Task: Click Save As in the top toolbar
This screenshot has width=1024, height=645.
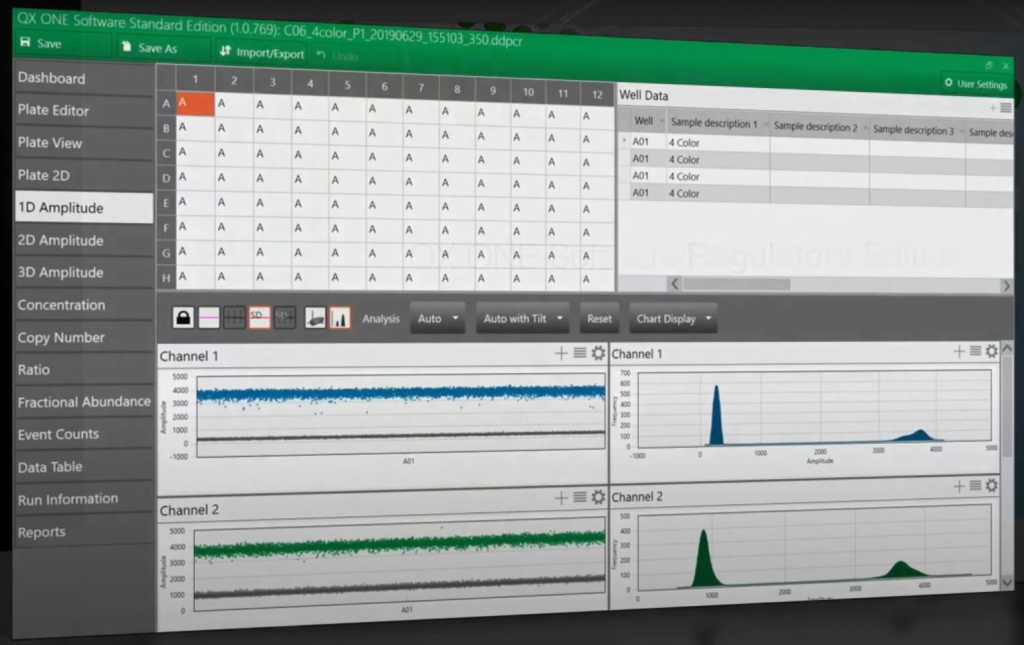Action: [x=148, y=48]
